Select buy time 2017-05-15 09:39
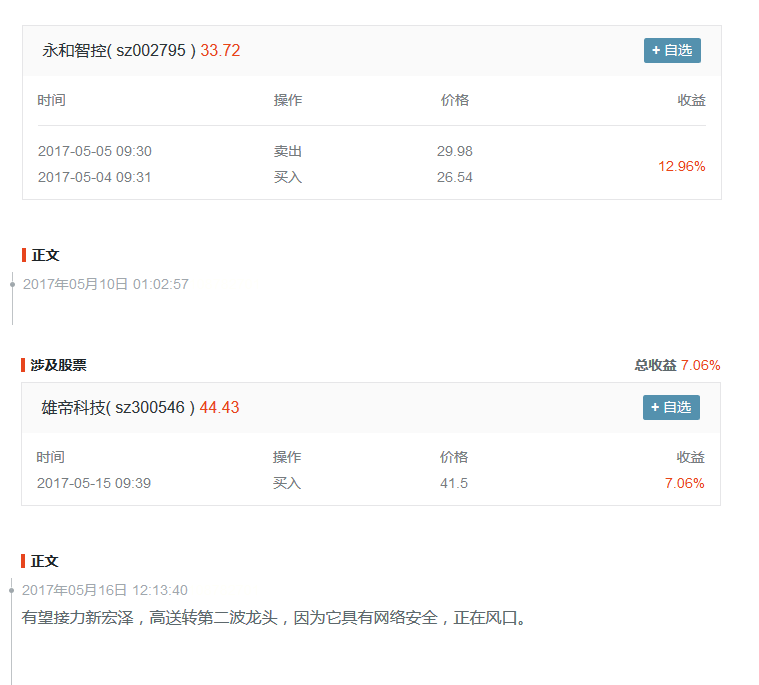759x685 pixels. tap(94, 483)
